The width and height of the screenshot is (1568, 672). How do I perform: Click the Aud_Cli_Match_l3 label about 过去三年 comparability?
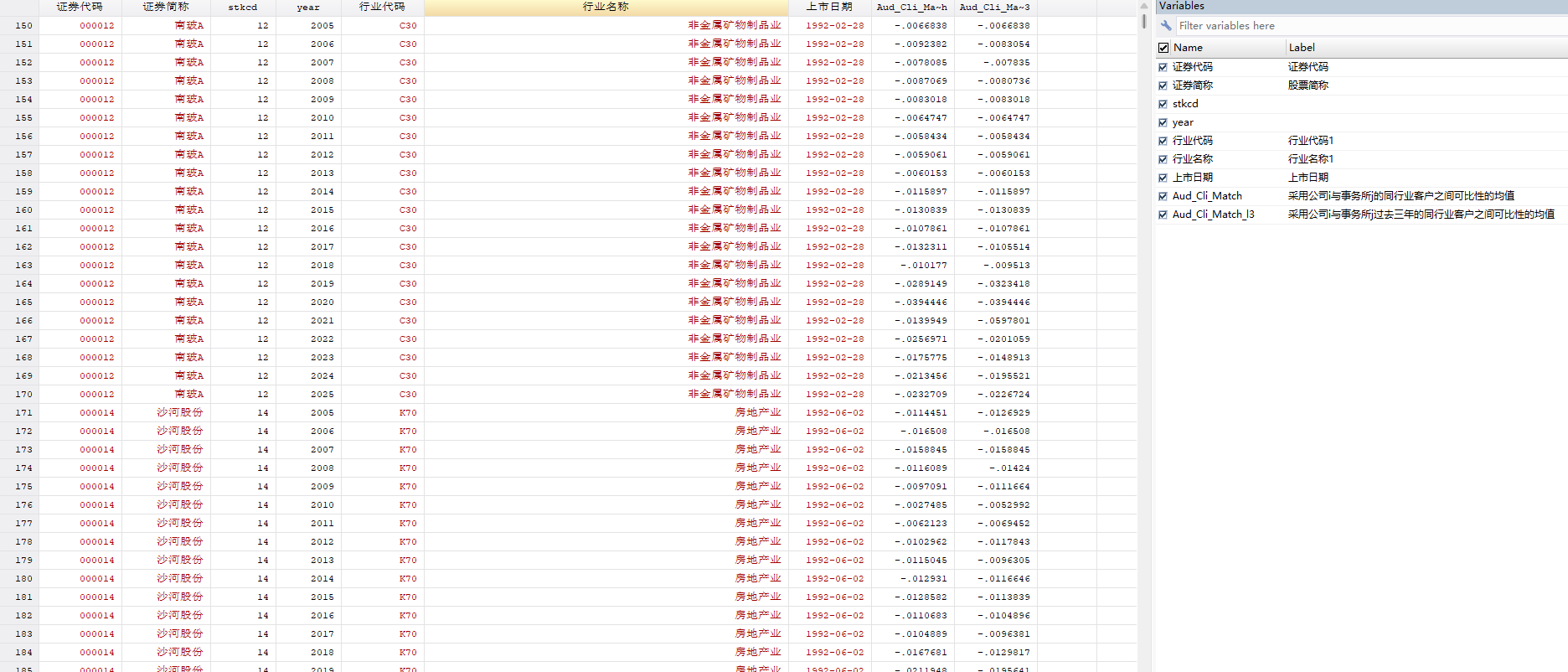click(1421, 215)
